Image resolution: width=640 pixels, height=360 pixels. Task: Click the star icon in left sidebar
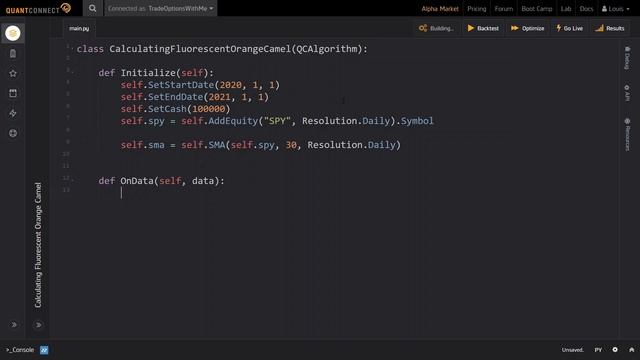coord(13,73)
